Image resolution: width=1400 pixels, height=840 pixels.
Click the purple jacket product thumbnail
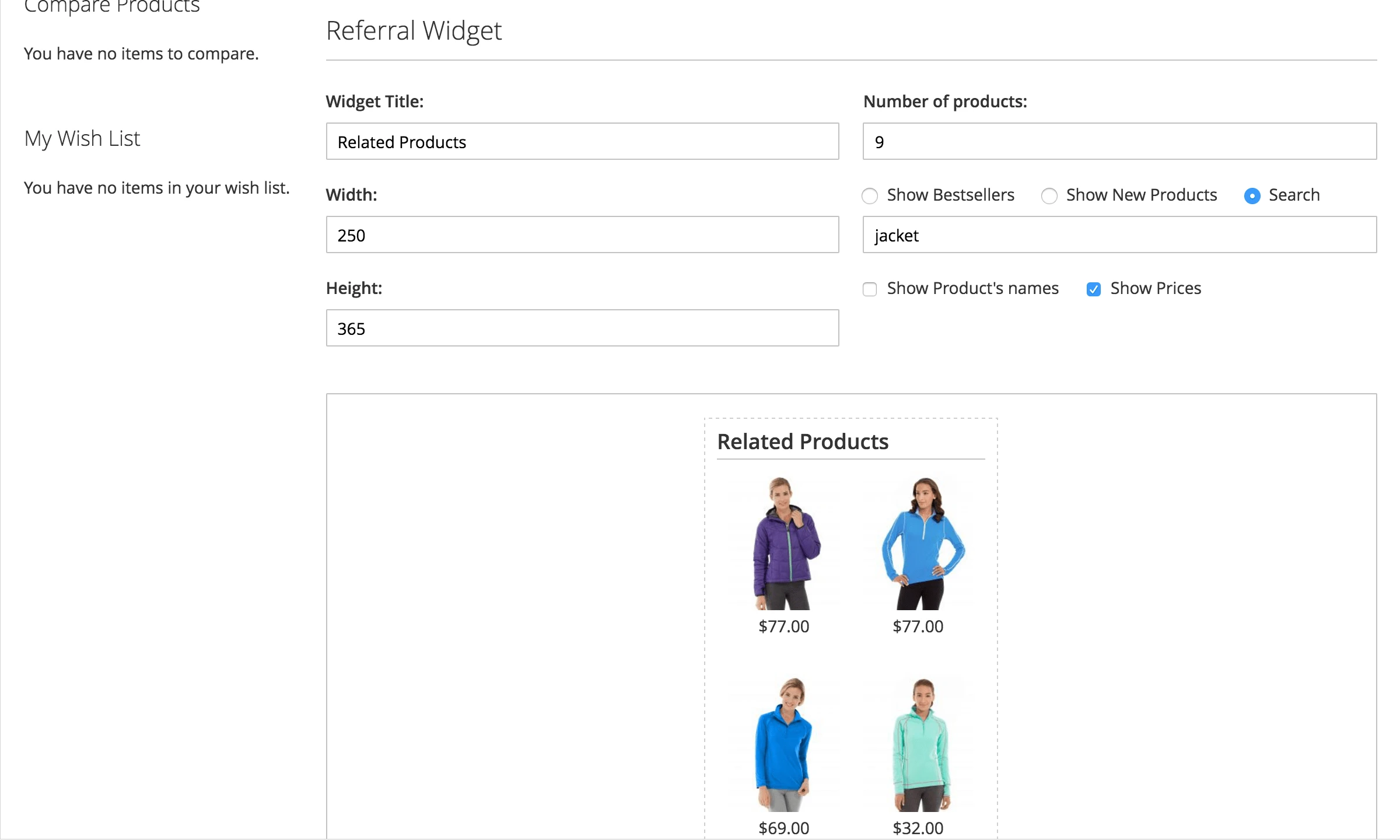(785, 545)
